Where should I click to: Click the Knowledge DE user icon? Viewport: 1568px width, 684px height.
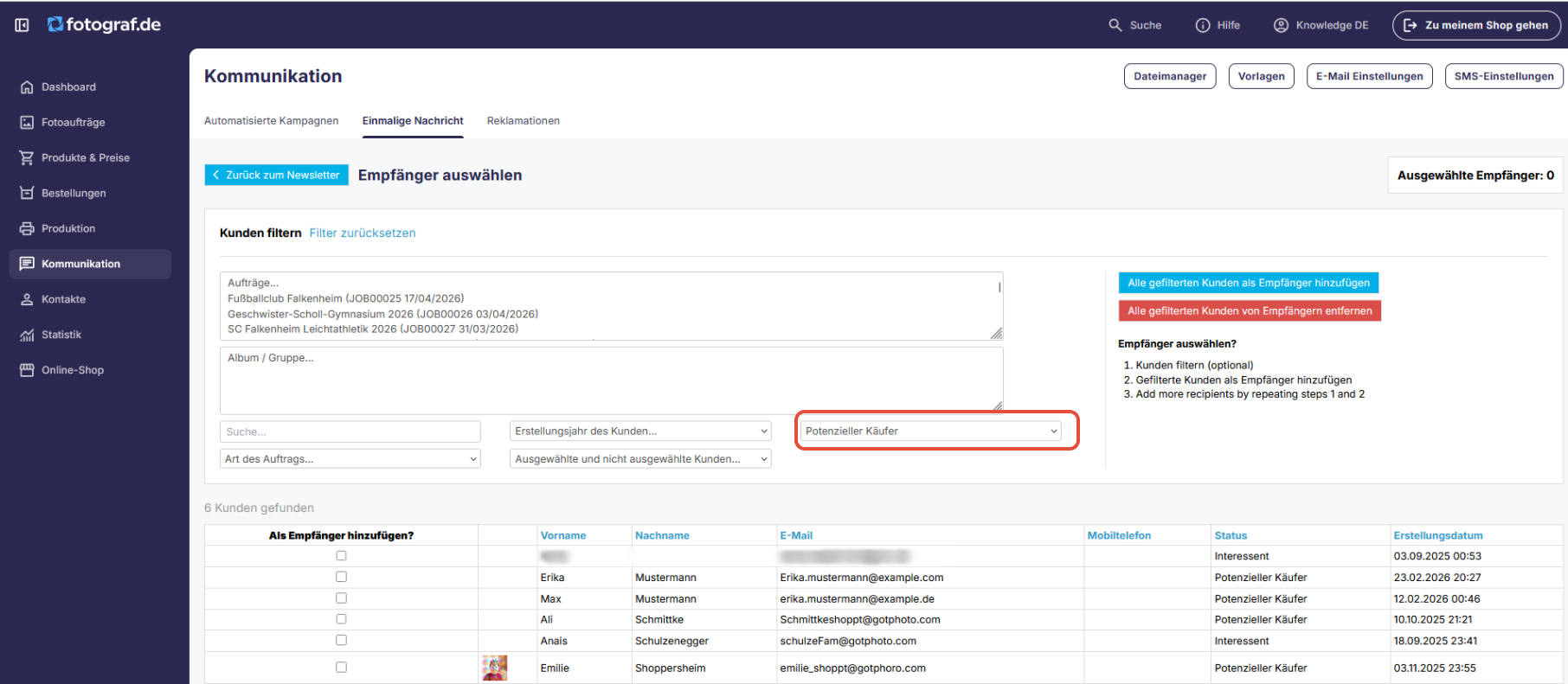1282,25
